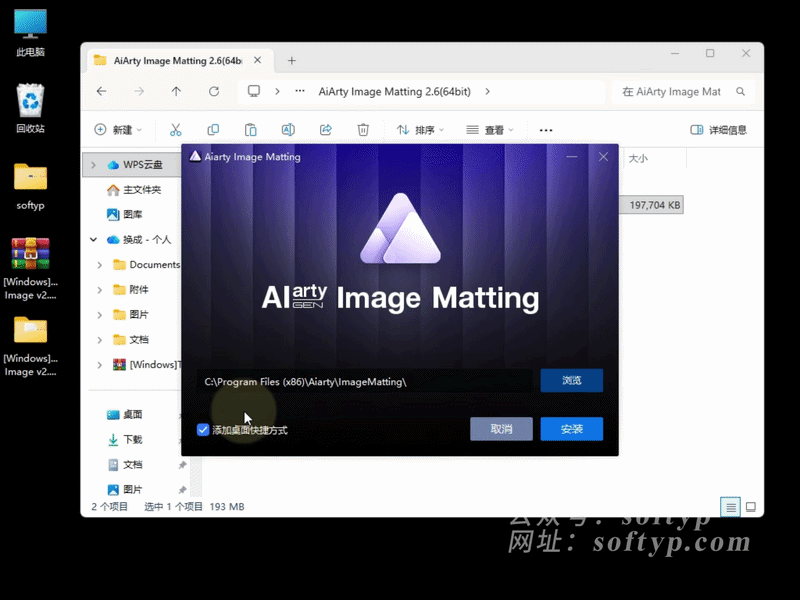Expand the 文档 folder node under OneDrive
The image size is (800, 600).
pos(99,340)
